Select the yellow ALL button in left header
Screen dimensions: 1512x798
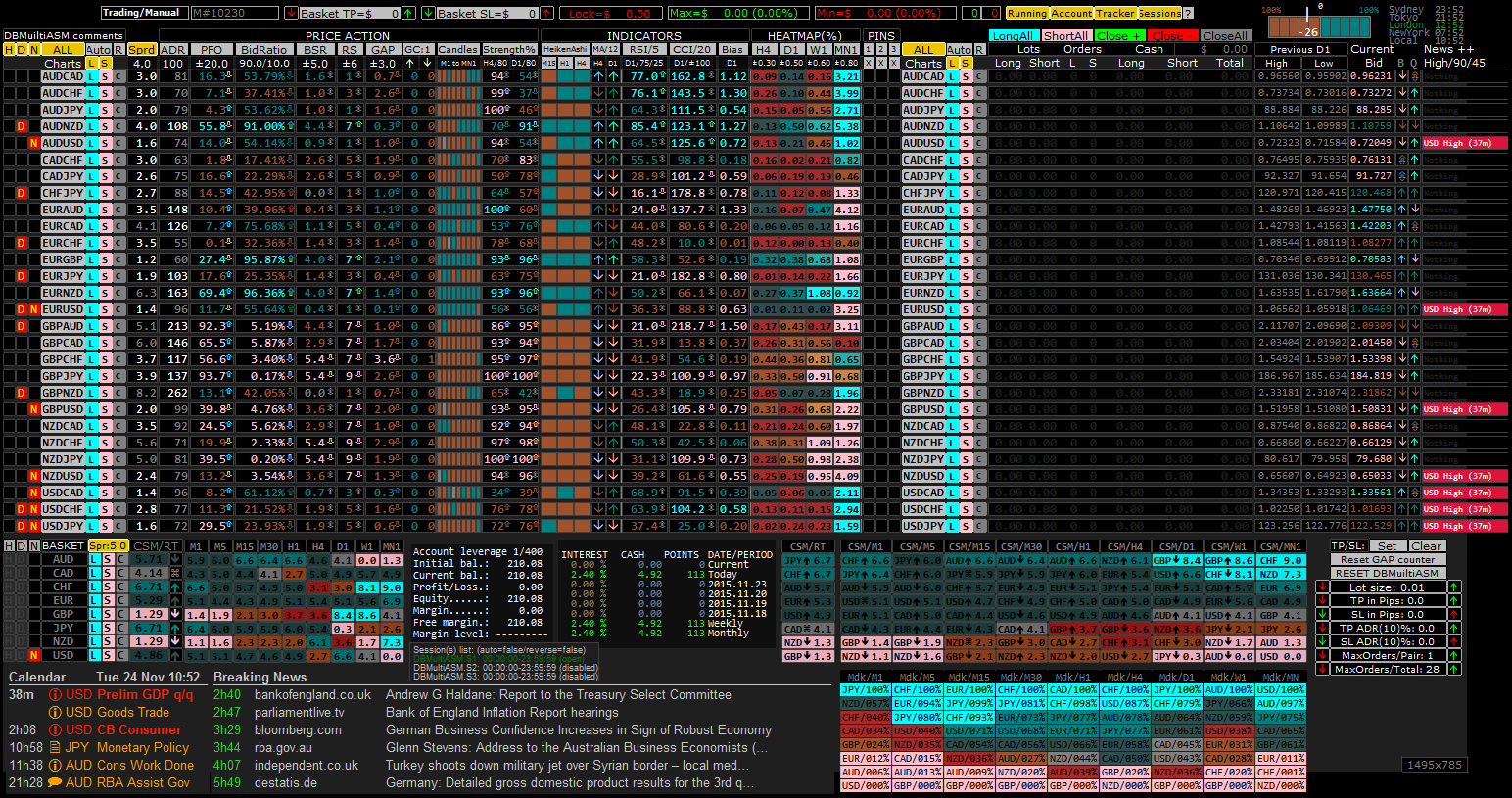click(x=63, y=49)
